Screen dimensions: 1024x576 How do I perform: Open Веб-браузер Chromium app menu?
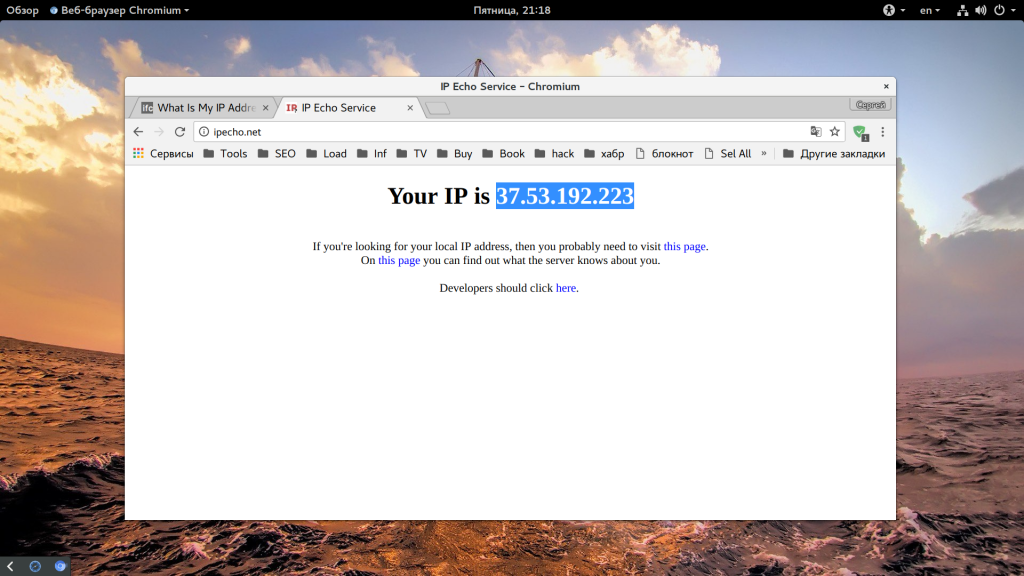[x=120, y=10]
